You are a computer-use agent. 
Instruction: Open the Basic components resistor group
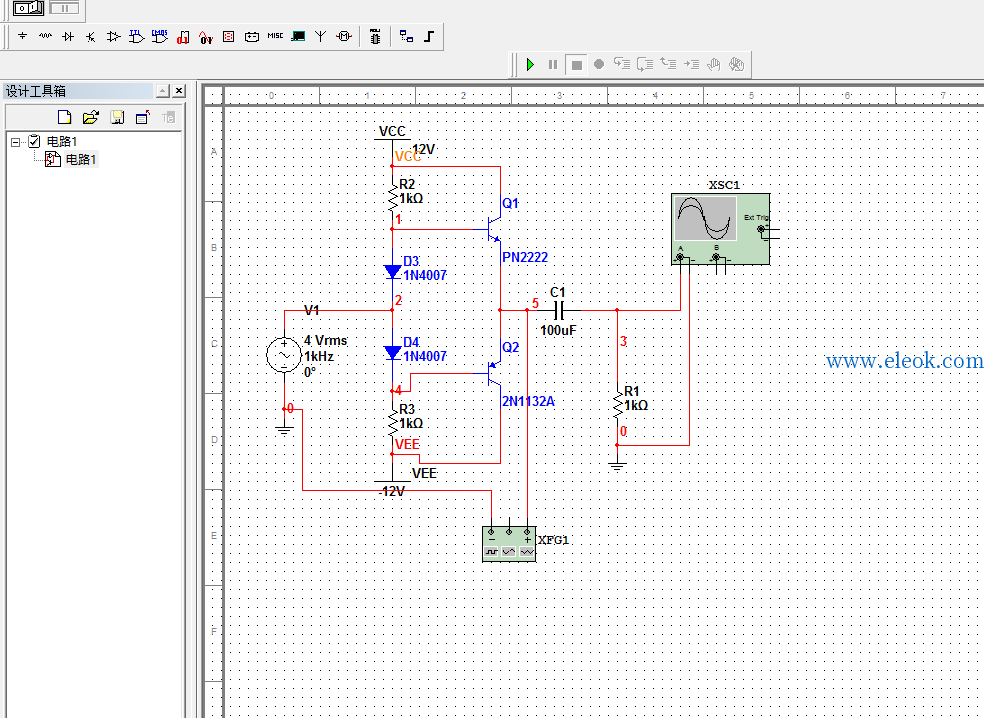click(45, 36)
